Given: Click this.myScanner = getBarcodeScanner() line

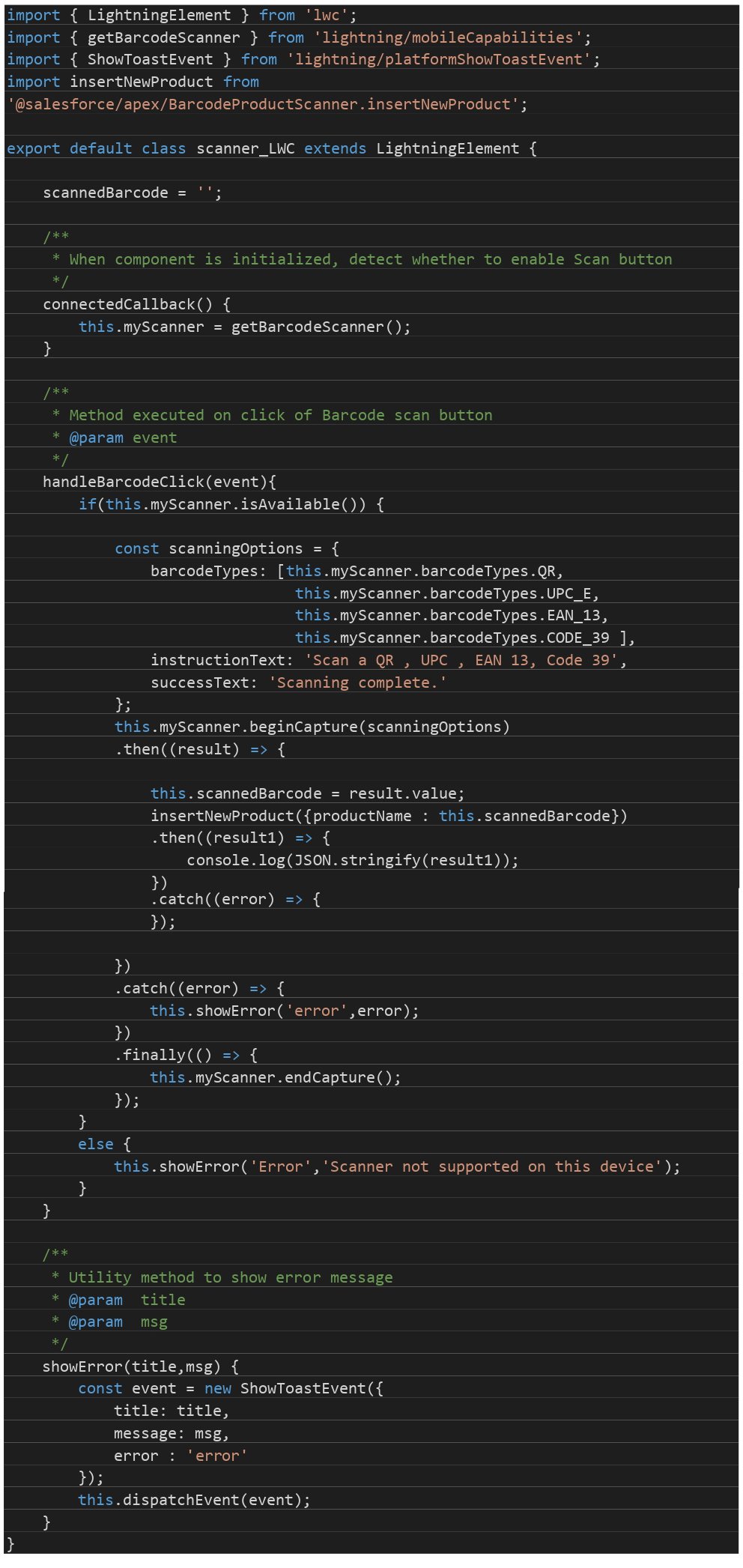Looking at the screenshot, I should 244,327.
